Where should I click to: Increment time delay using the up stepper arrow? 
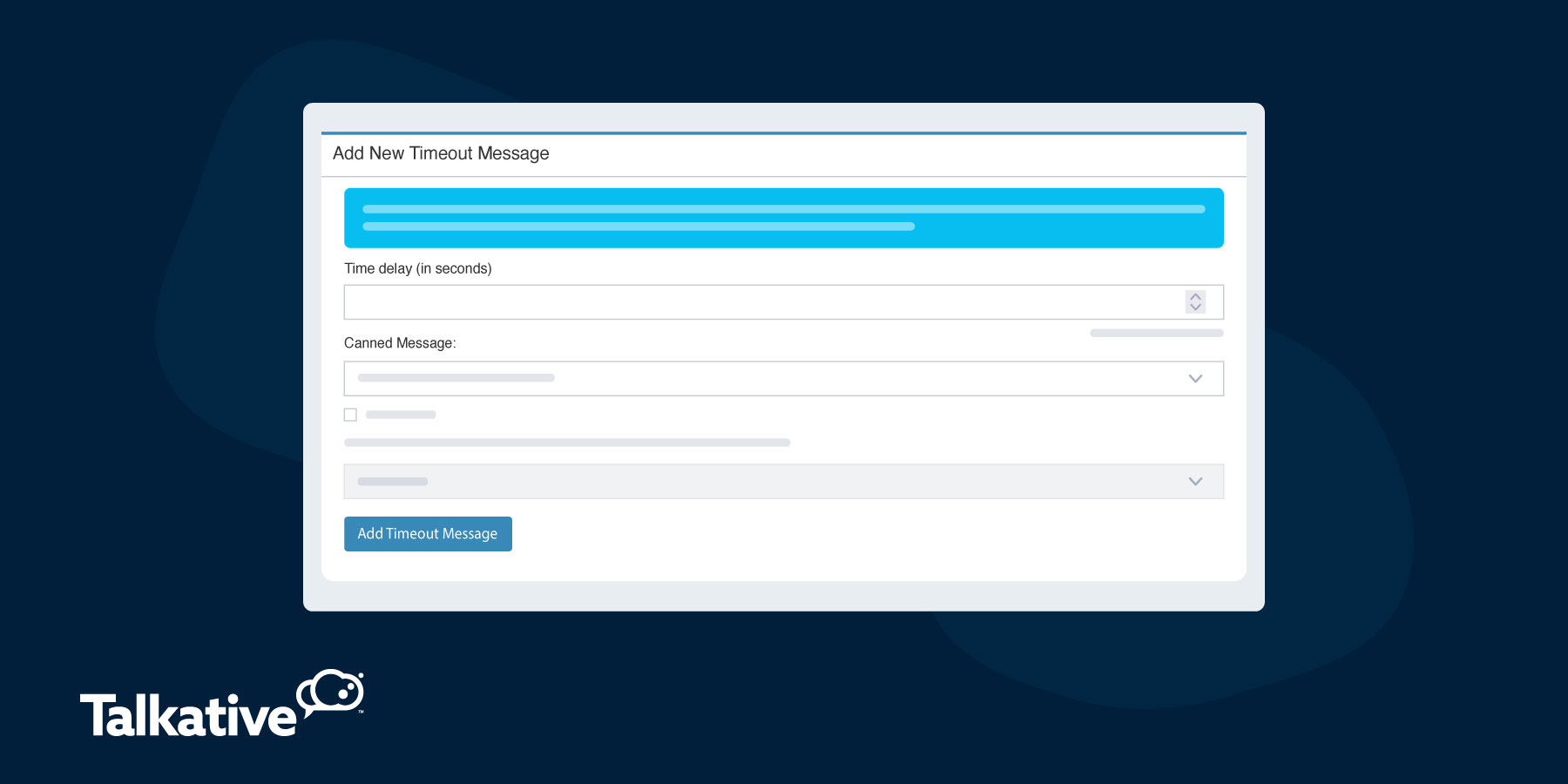click(x=1196, y=296)
